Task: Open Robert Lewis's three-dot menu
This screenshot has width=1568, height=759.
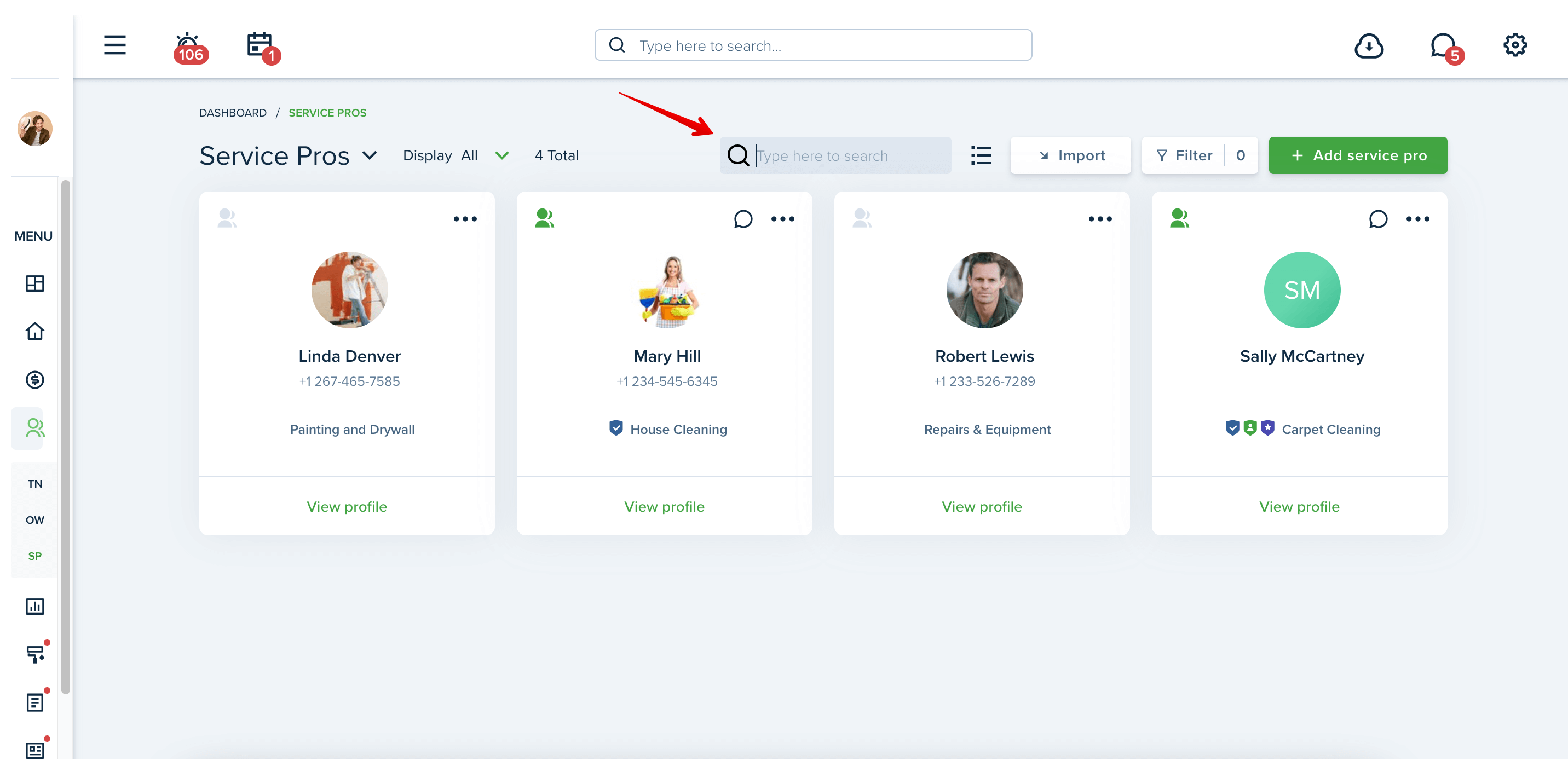Action: click(x=1100, y=219)
